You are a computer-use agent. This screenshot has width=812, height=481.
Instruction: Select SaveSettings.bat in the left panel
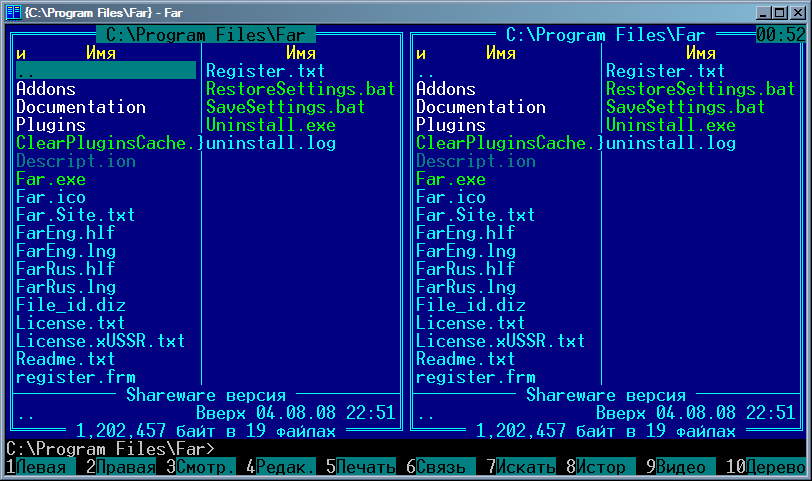pyautogui.click(x=285, y=107)
